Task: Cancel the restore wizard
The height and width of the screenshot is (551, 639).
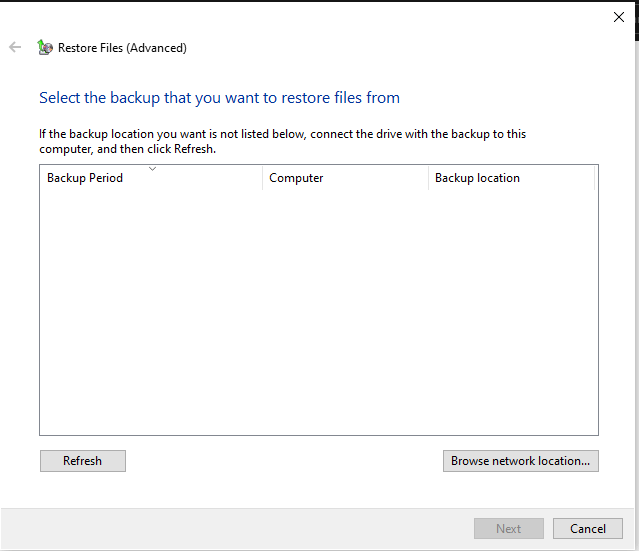Action: click(588, 529)
